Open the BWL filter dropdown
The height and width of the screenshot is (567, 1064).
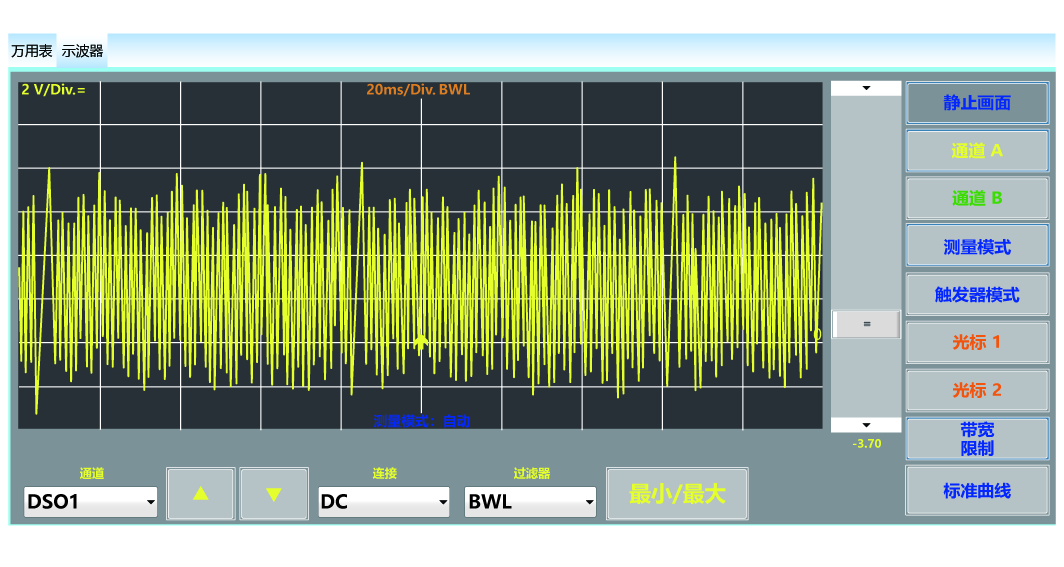click(530, 502)
